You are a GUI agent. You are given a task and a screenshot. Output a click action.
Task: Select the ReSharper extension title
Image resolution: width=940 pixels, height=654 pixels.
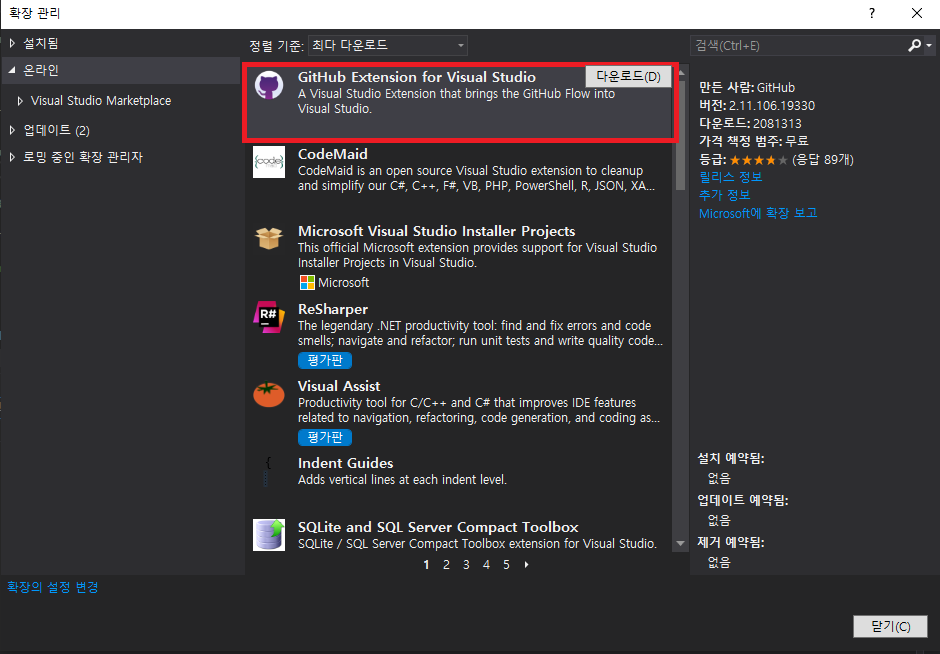click(x=333, y=309)
